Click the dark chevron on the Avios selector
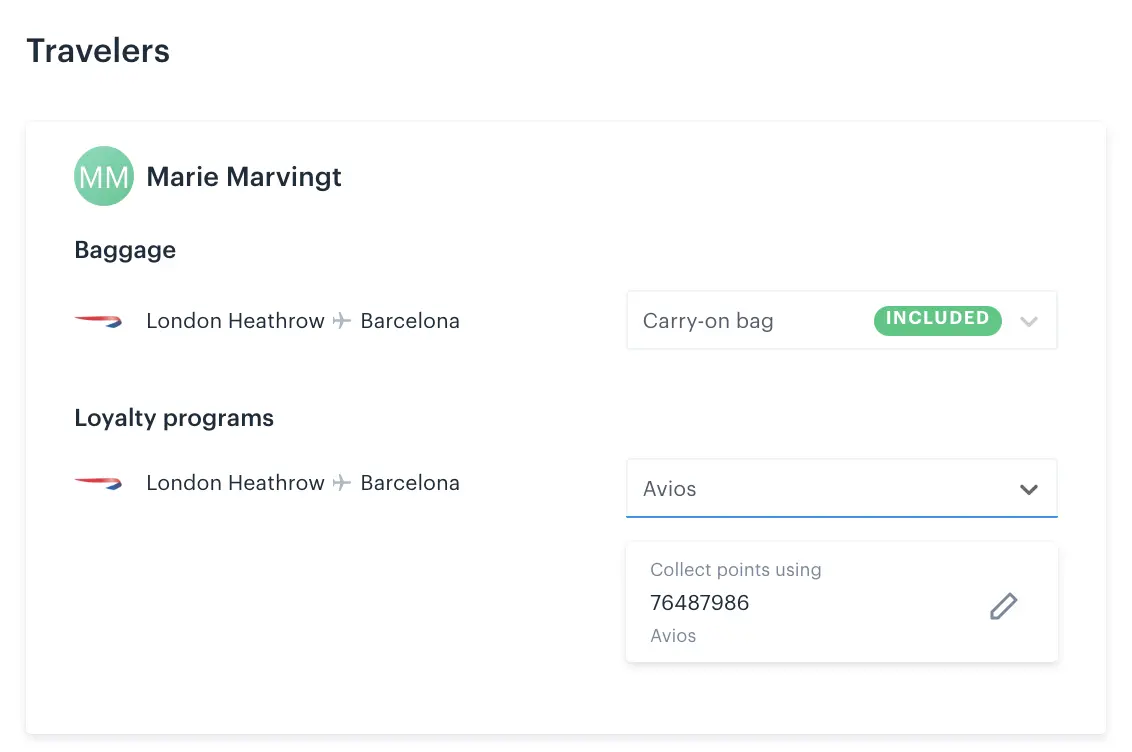Image resolution: width=1132 pixels, height=752 pixels. [x=1029, y=489]
